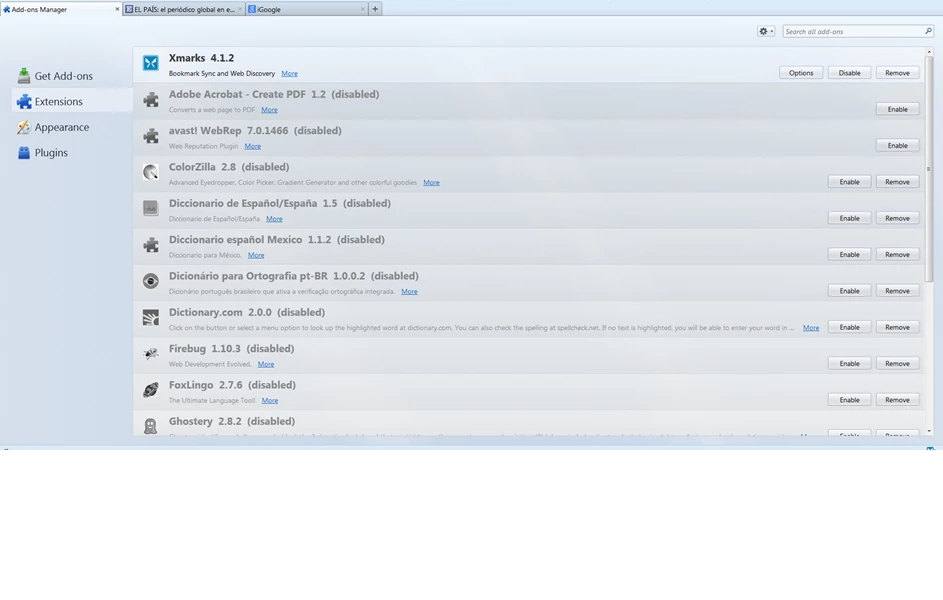Click the Diccionario de Español/España icon

[x=150, y=208]
